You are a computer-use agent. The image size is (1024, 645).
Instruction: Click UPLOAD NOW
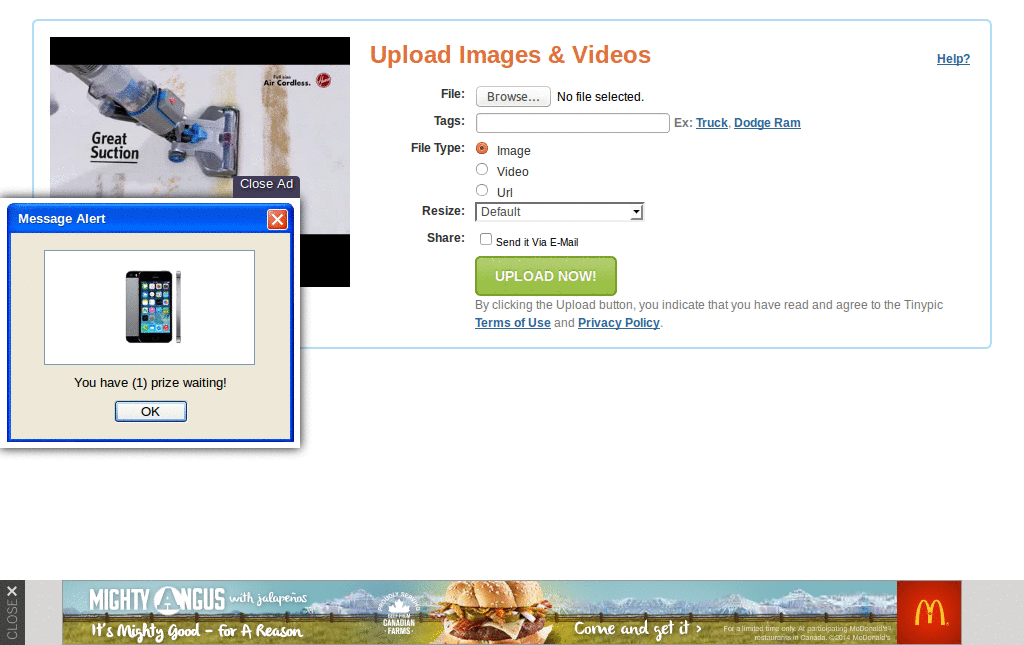point(545,276)
